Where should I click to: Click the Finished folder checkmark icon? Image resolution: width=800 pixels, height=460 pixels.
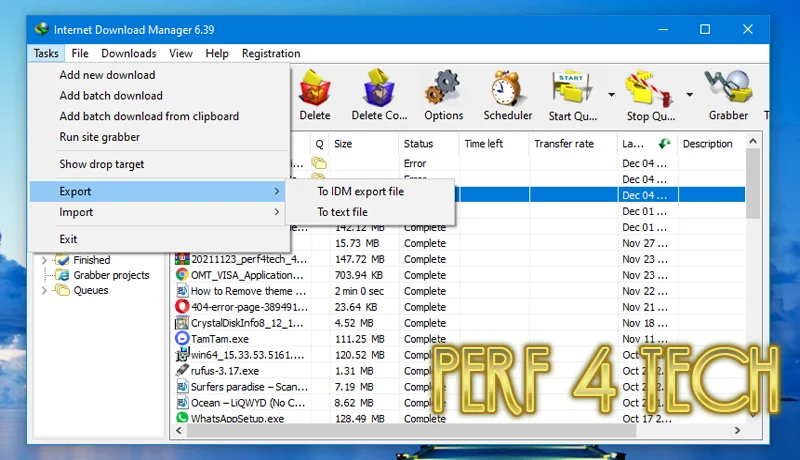(x=62, y=260)
